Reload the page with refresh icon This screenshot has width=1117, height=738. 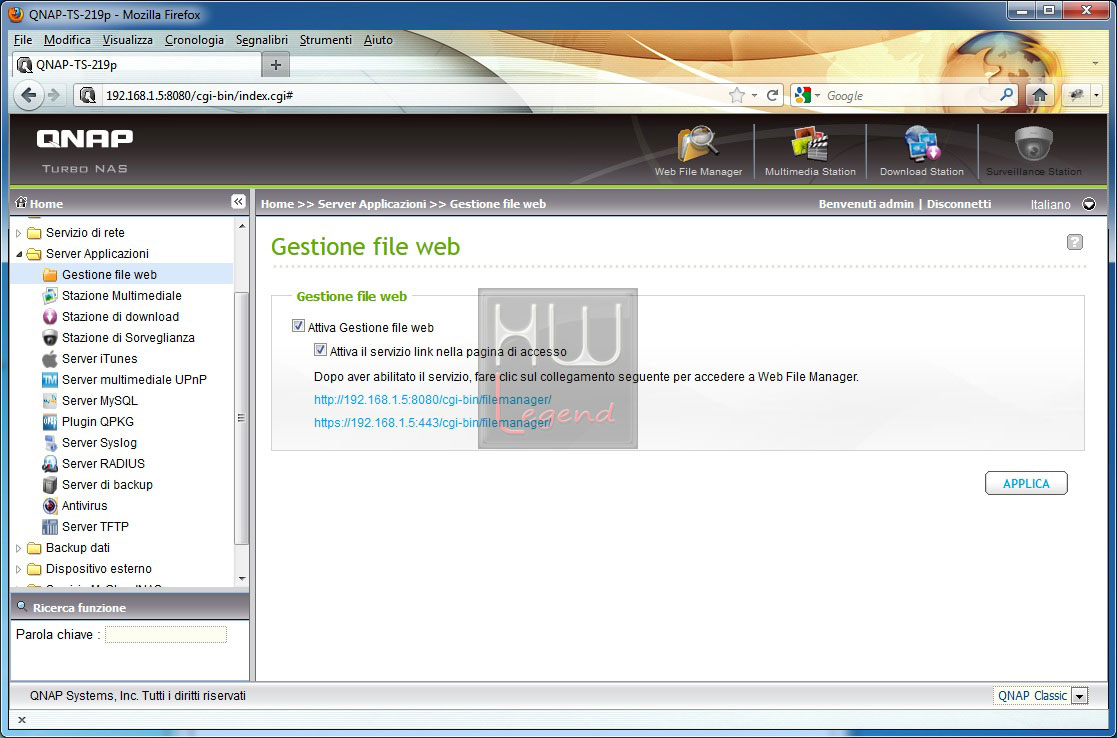click(772, 95)
